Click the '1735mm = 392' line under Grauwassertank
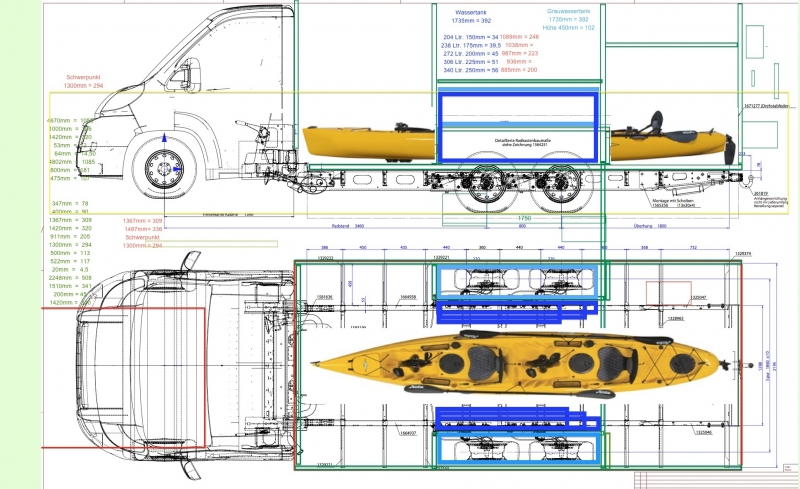 tap(568, 19)
